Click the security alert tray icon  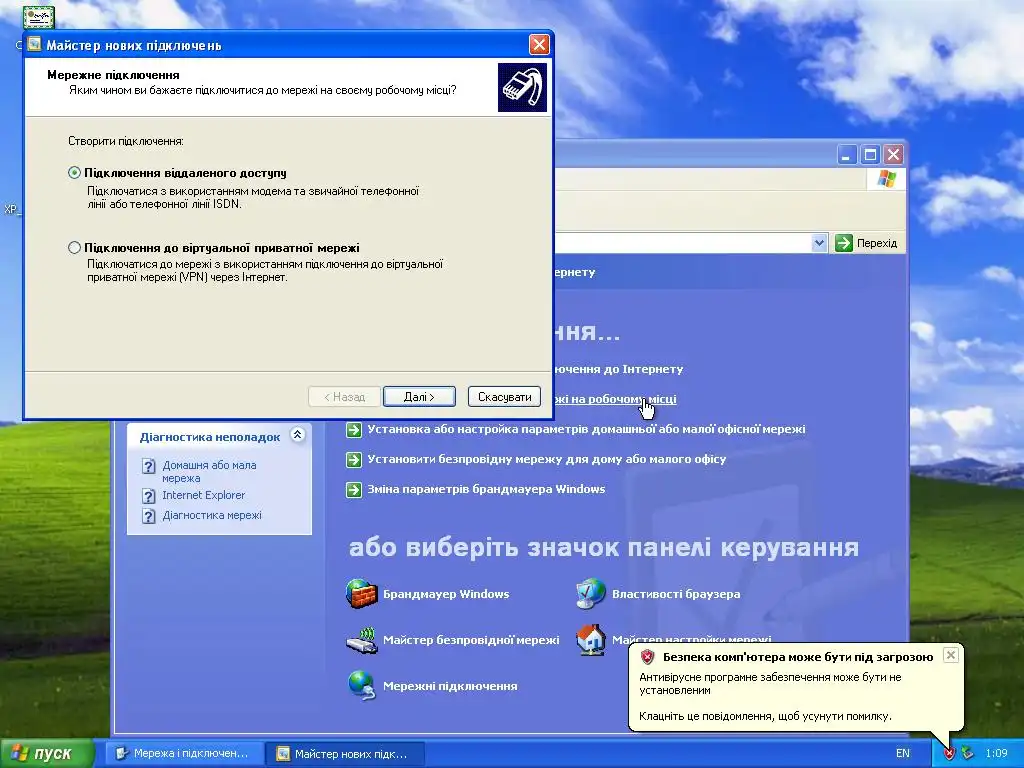949,754
